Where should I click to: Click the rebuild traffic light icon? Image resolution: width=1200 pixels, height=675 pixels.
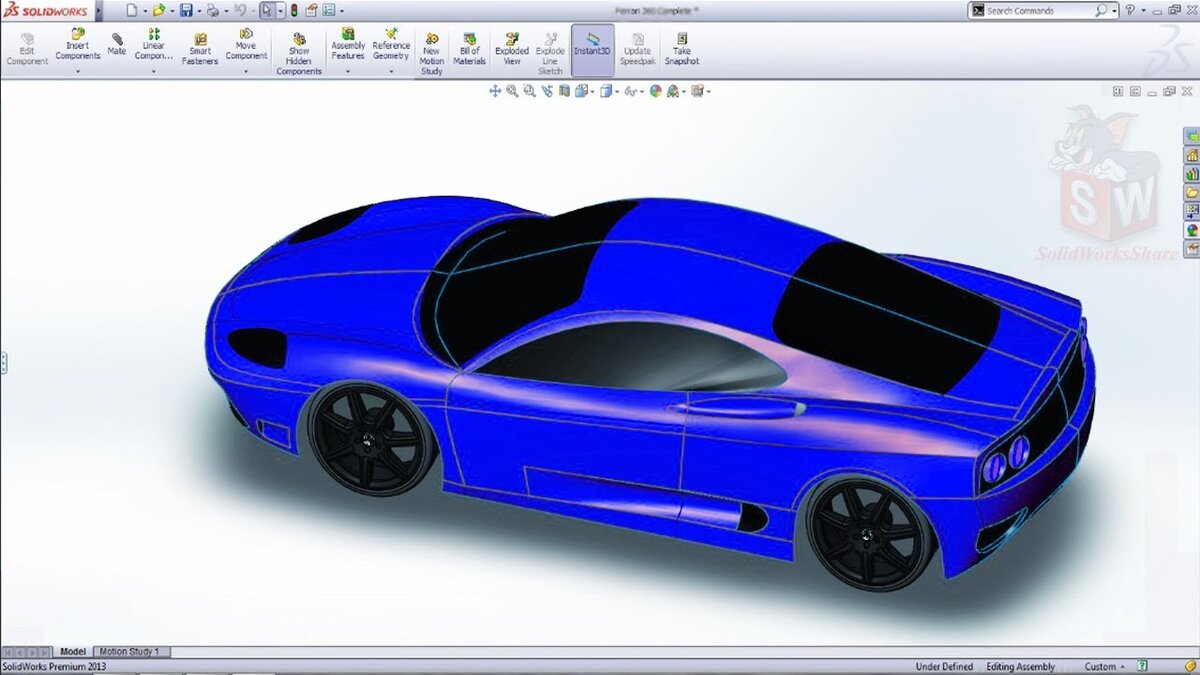tap(295, 10)
